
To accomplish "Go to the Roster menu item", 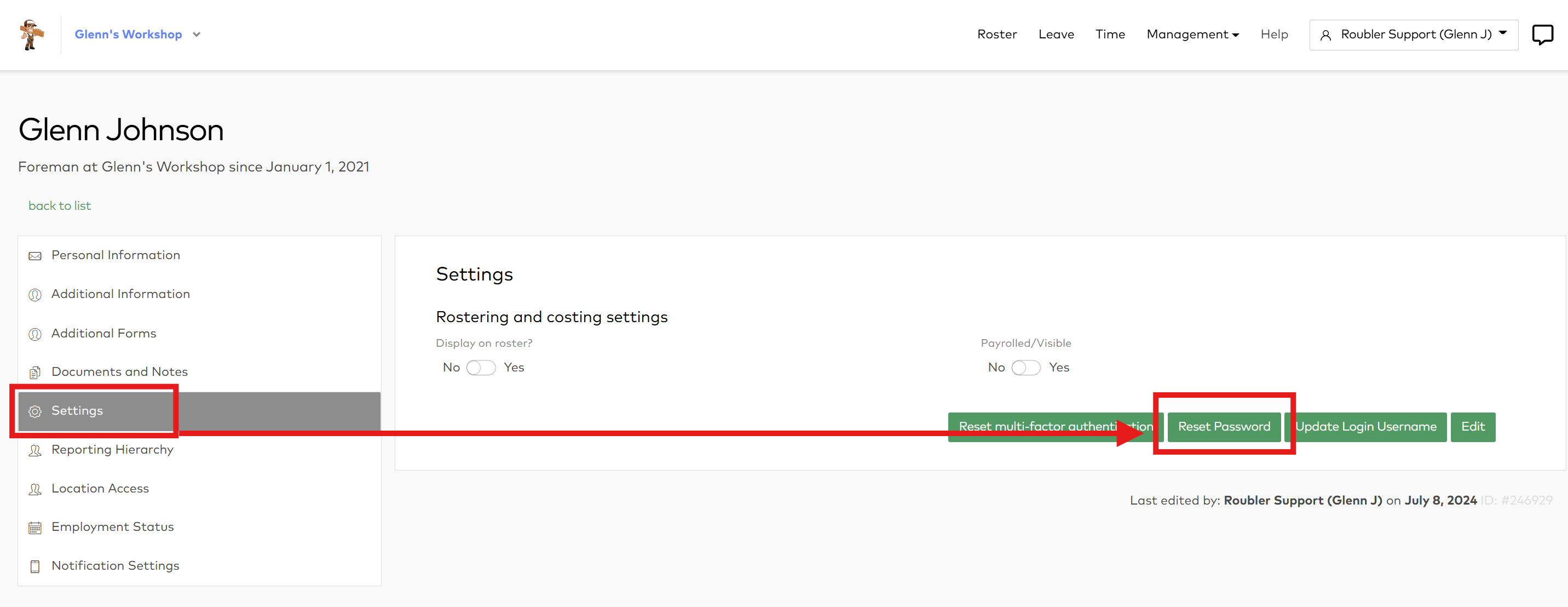I will tap(996, 35).
